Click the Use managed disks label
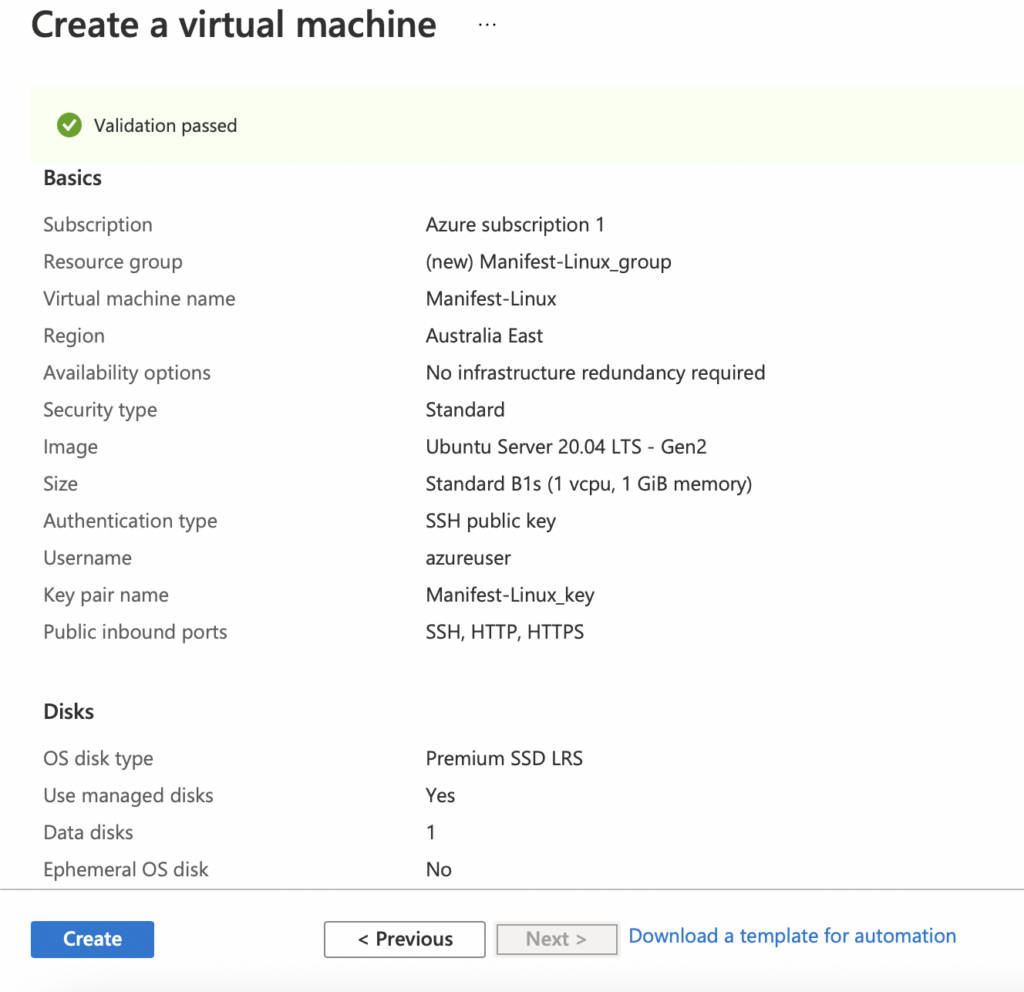This screenshot has width=1024, height=992. (128, 796)
